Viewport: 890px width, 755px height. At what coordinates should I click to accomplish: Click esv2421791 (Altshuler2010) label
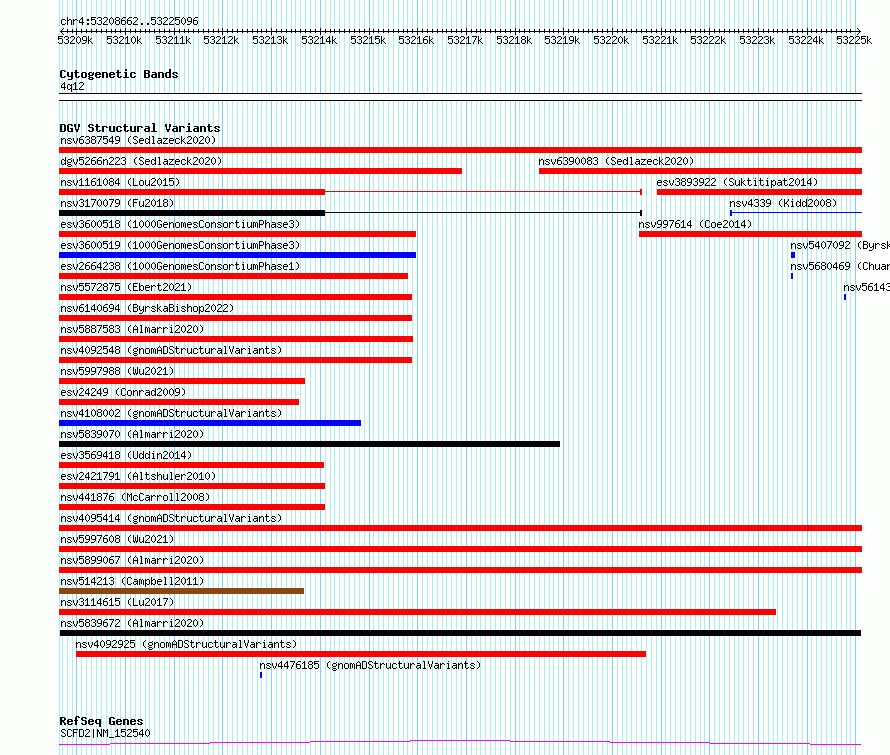click(x=138, y=476)
